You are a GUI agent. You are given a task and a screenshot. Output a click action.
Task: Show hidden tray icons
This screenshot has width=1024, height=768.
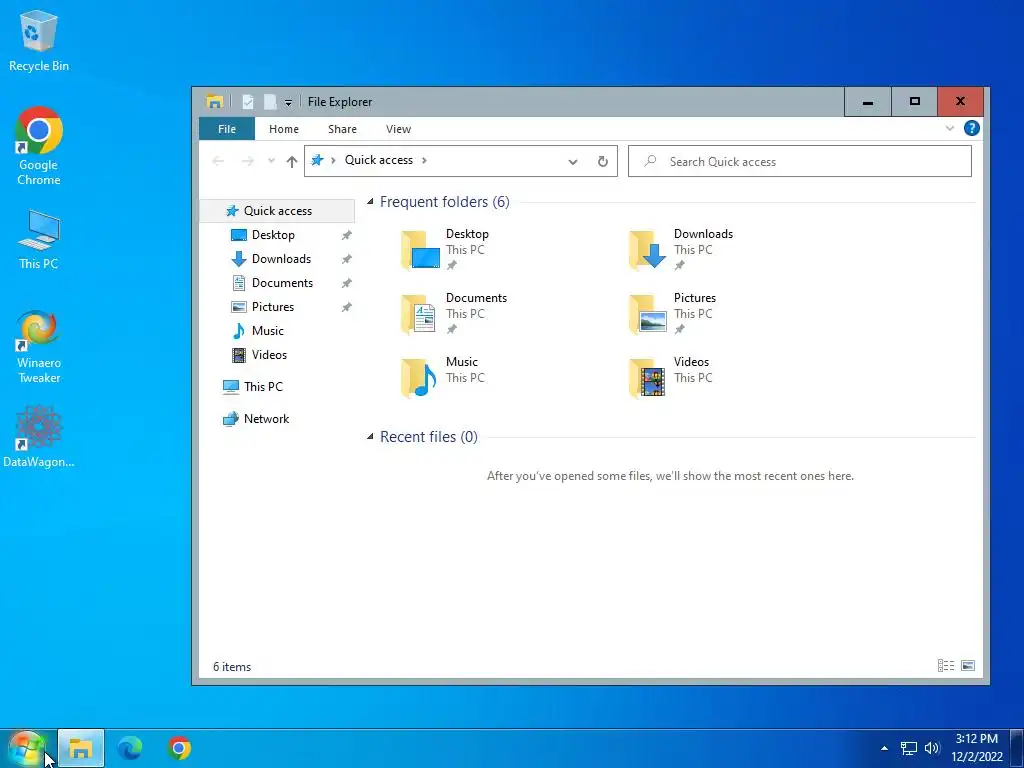[884, 748]
